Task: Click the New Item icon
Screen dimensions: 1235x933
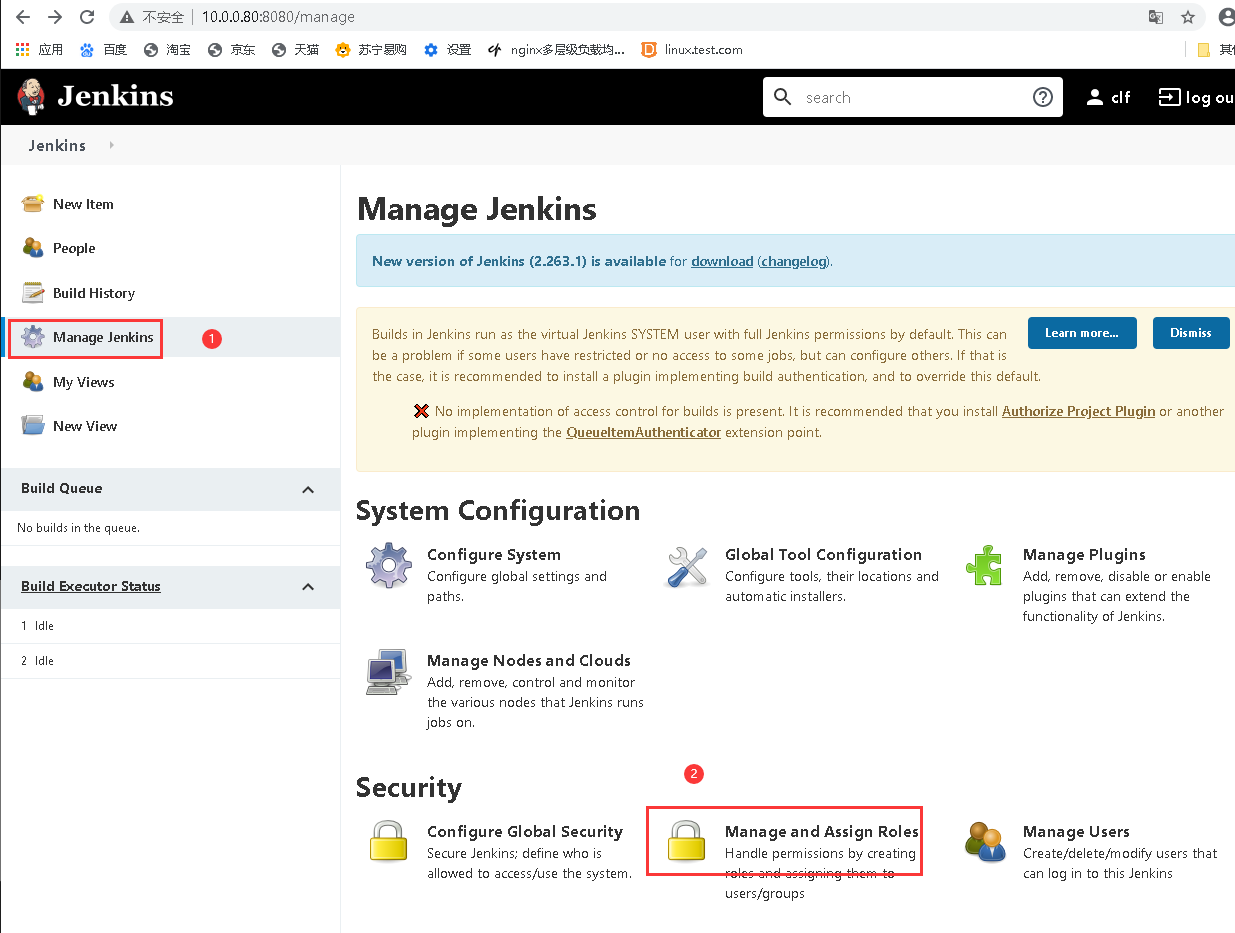Action: click(x=33, y=204)
